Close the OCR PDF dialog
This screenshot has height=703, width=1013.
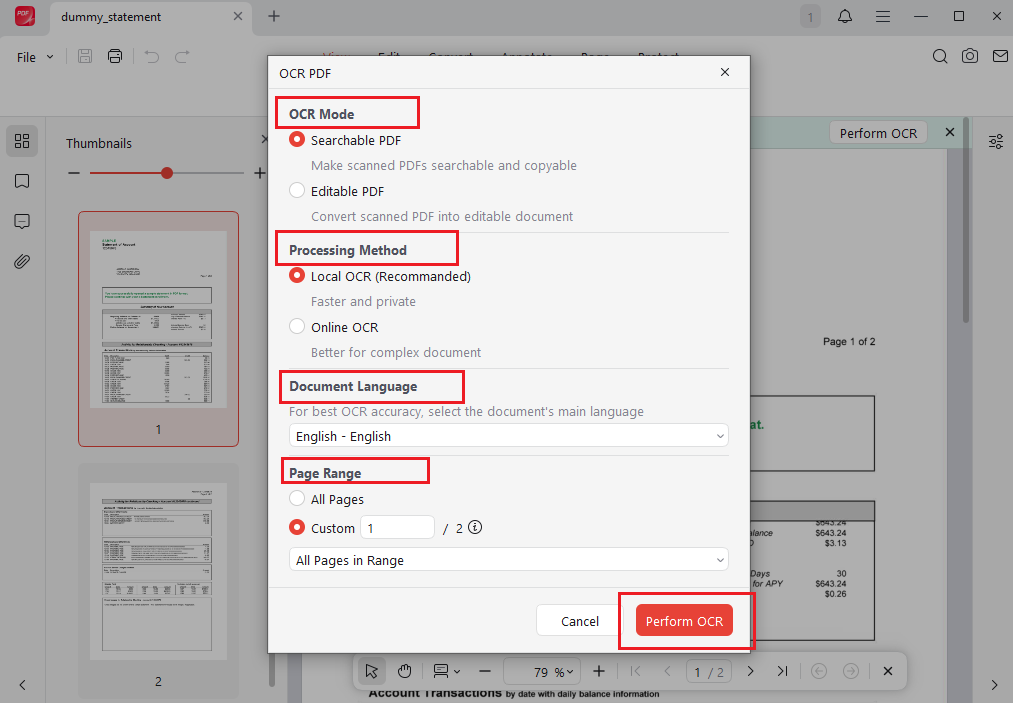point(725,72)
